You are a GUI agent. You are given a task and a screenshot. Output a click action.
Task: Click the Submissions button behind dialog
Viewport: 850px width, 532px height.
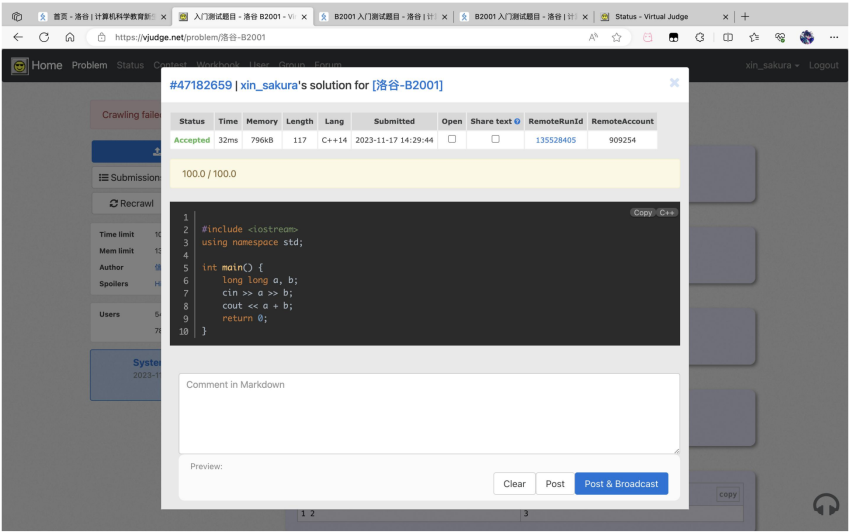pos(129,177)
